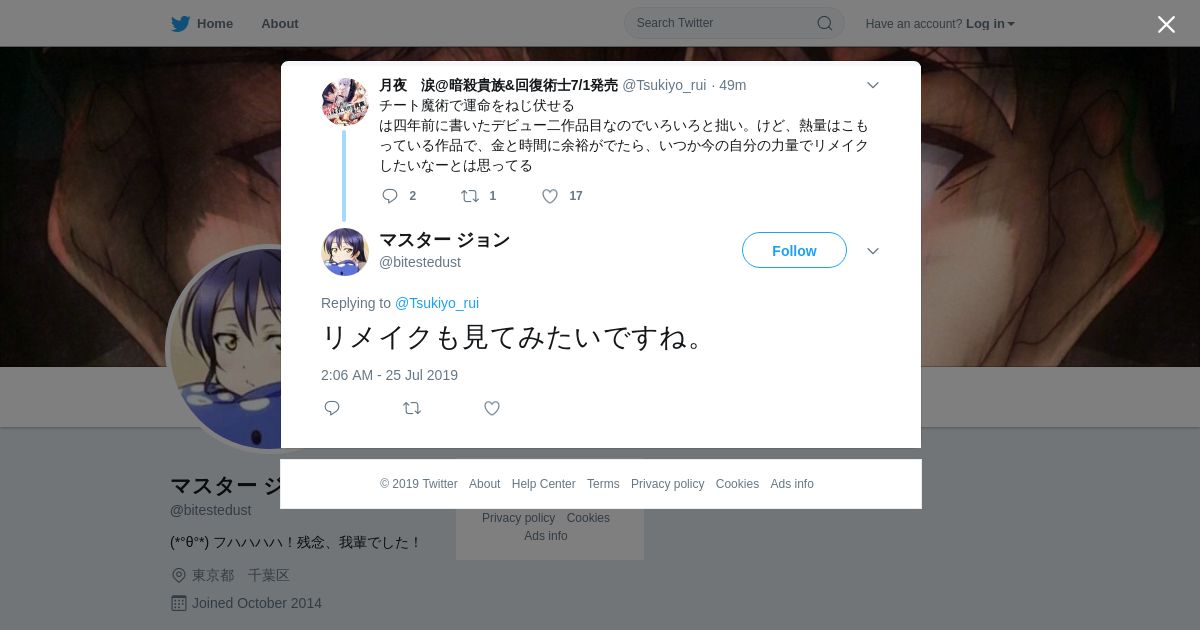Image resolution: width=1200 pixels, height=630 pixels.
Task: Click reply icon under main tweet
Action: pyautogui.click(x=332, y=408)
